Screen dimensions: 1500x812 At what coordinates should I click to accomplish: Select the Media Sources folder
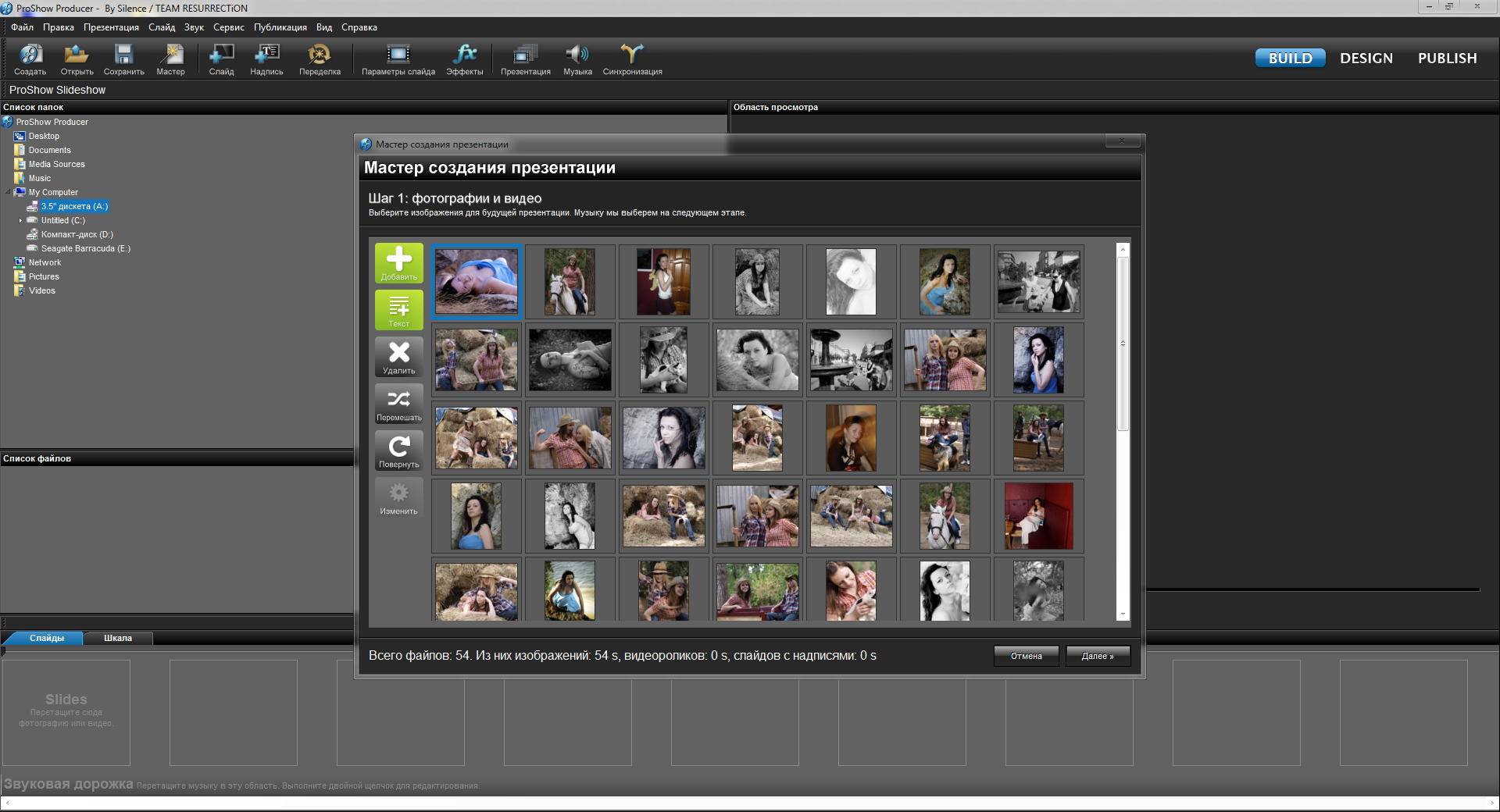tap(56, 164)
